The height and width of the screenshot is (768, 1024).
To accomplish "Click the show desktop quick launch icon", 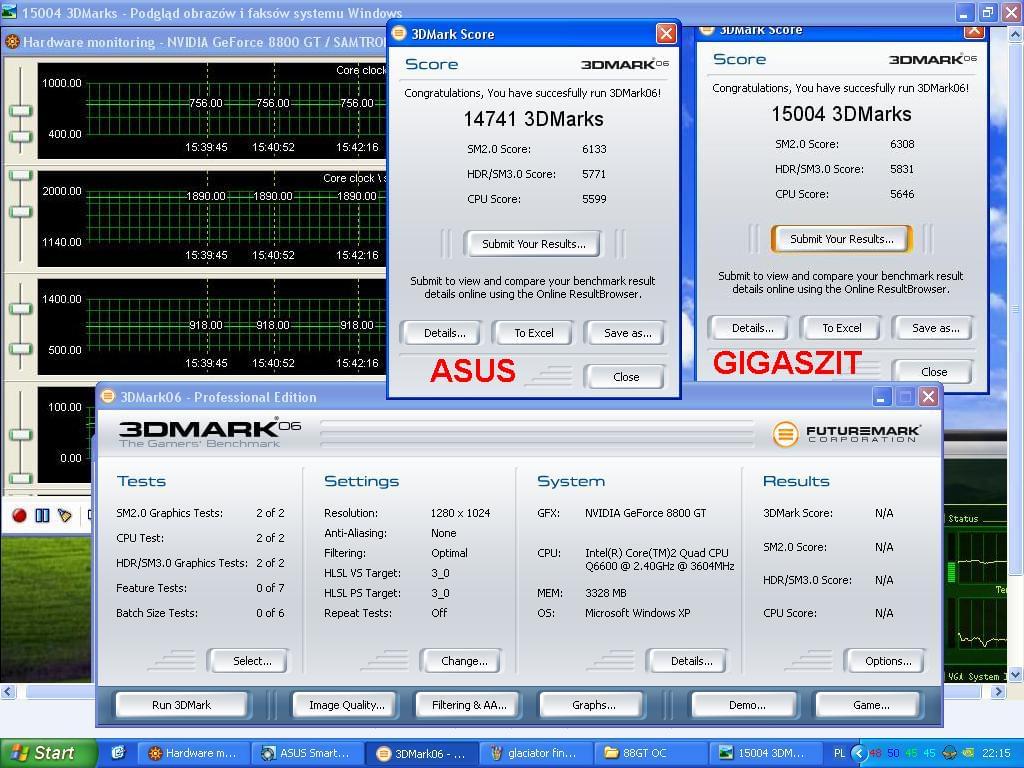I will pyautogui.click(x=118, y=753).
